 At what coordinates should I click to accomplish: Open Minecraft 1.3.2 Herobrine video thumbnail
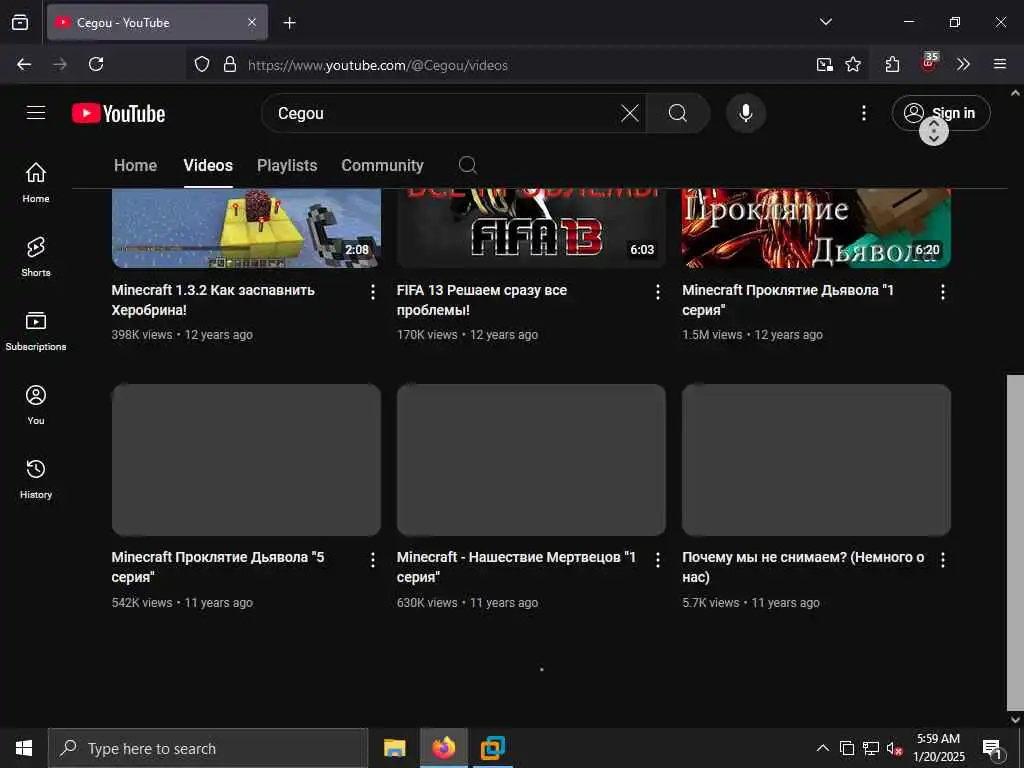(246, 228)
